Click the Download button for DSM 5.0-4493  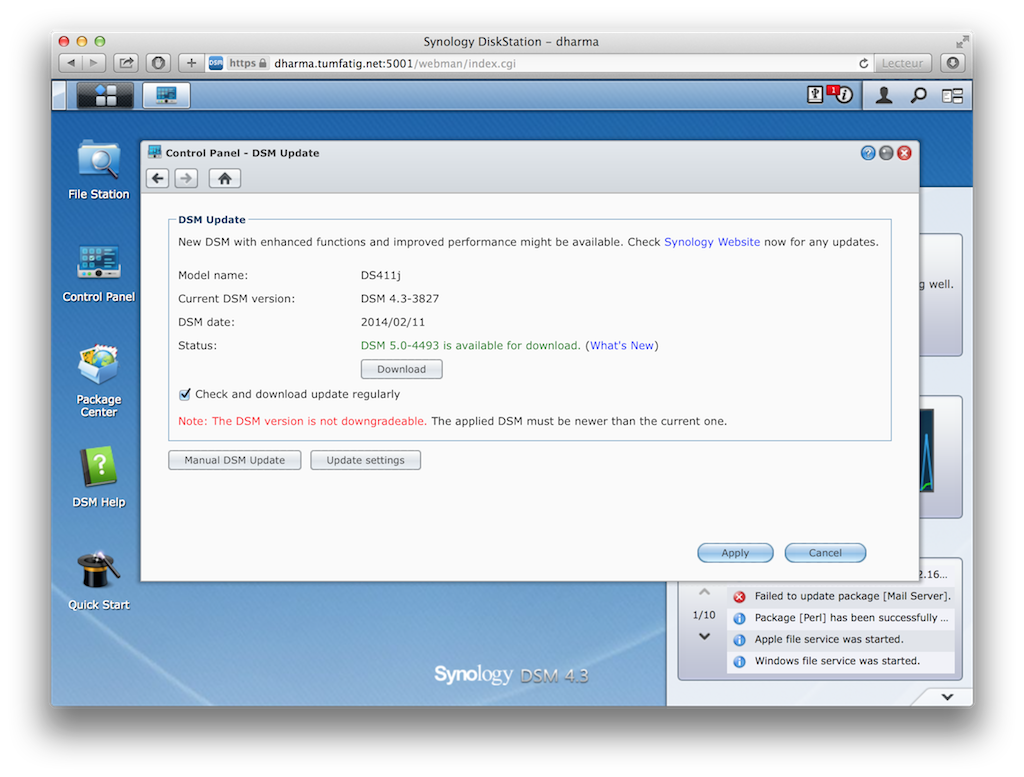402,369
